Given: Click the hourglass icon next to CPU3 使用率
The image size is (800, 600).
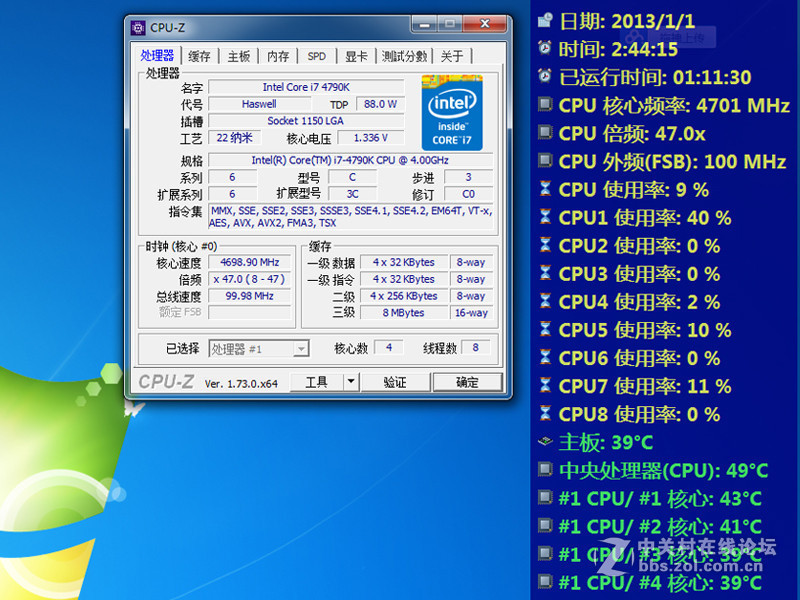Looking at the screenshot, I should point(545,273).
